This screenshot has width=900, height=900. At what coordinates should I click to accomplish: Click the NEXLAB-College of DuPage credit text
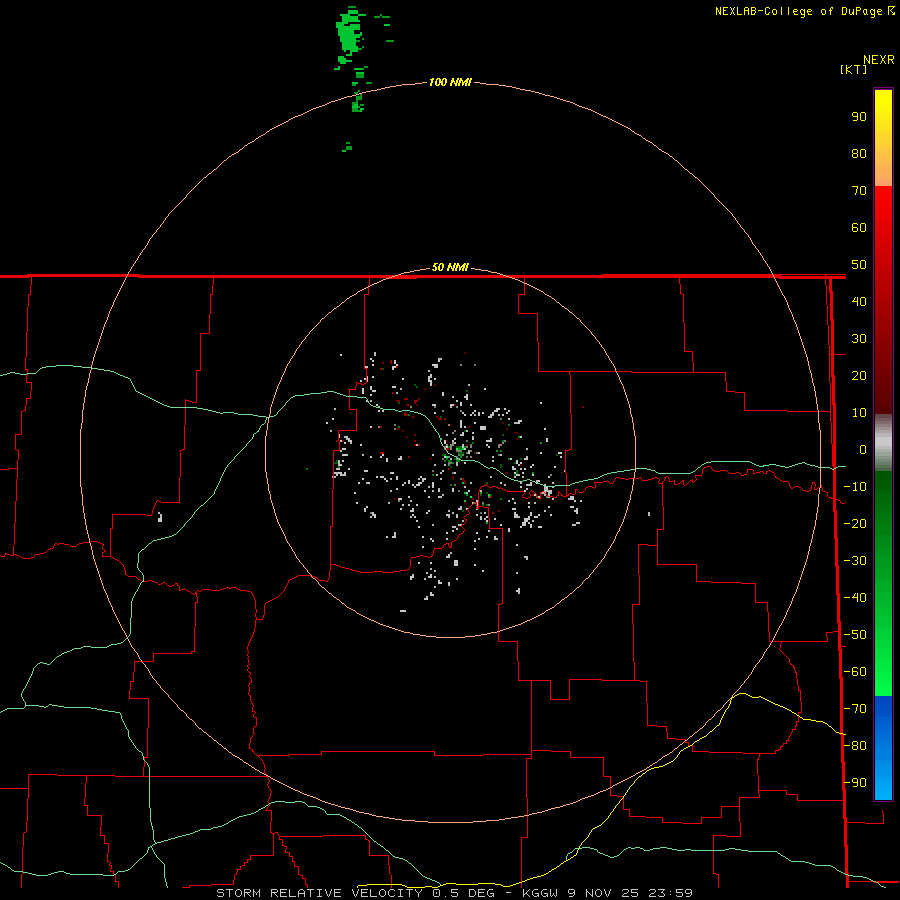click(x=798, y=11)
